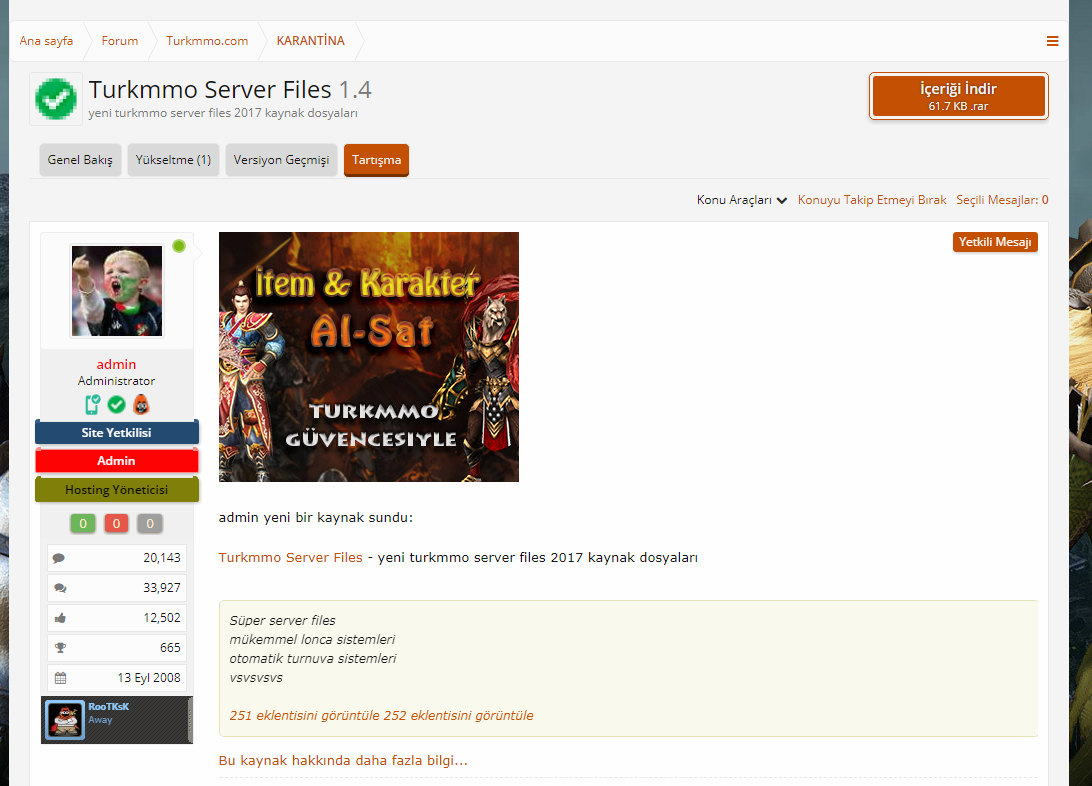This screenshot has width=1092, height=786.
Task: Click the 20,143 message count
Action: click(x=162, y=558)
